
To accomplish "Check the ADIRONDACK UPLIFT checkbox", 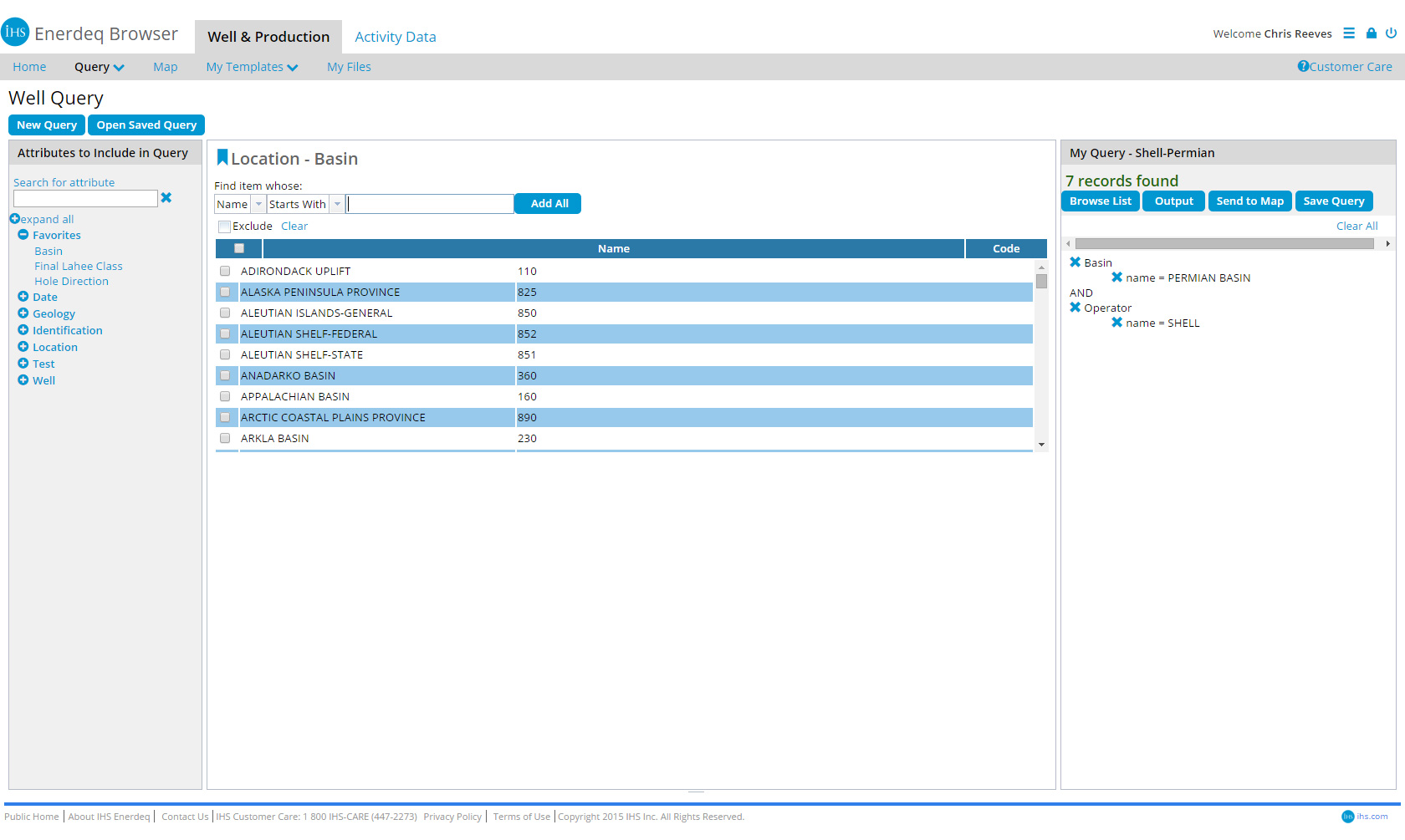I will click(225, 271).
